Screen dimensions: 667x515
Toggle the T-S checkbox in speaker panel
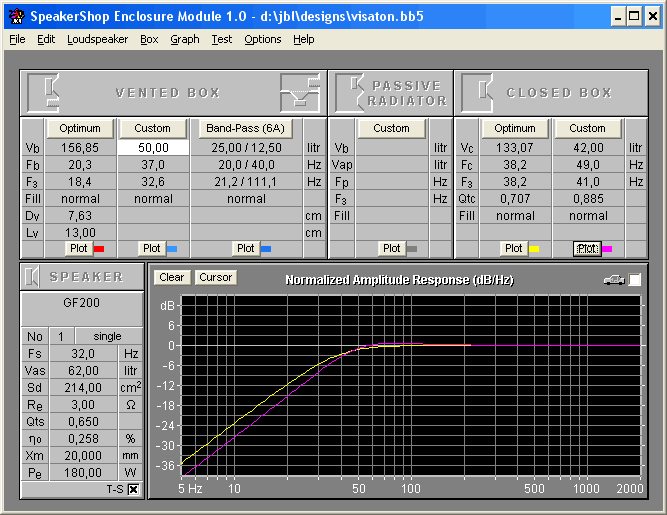[x=133, y=489]
